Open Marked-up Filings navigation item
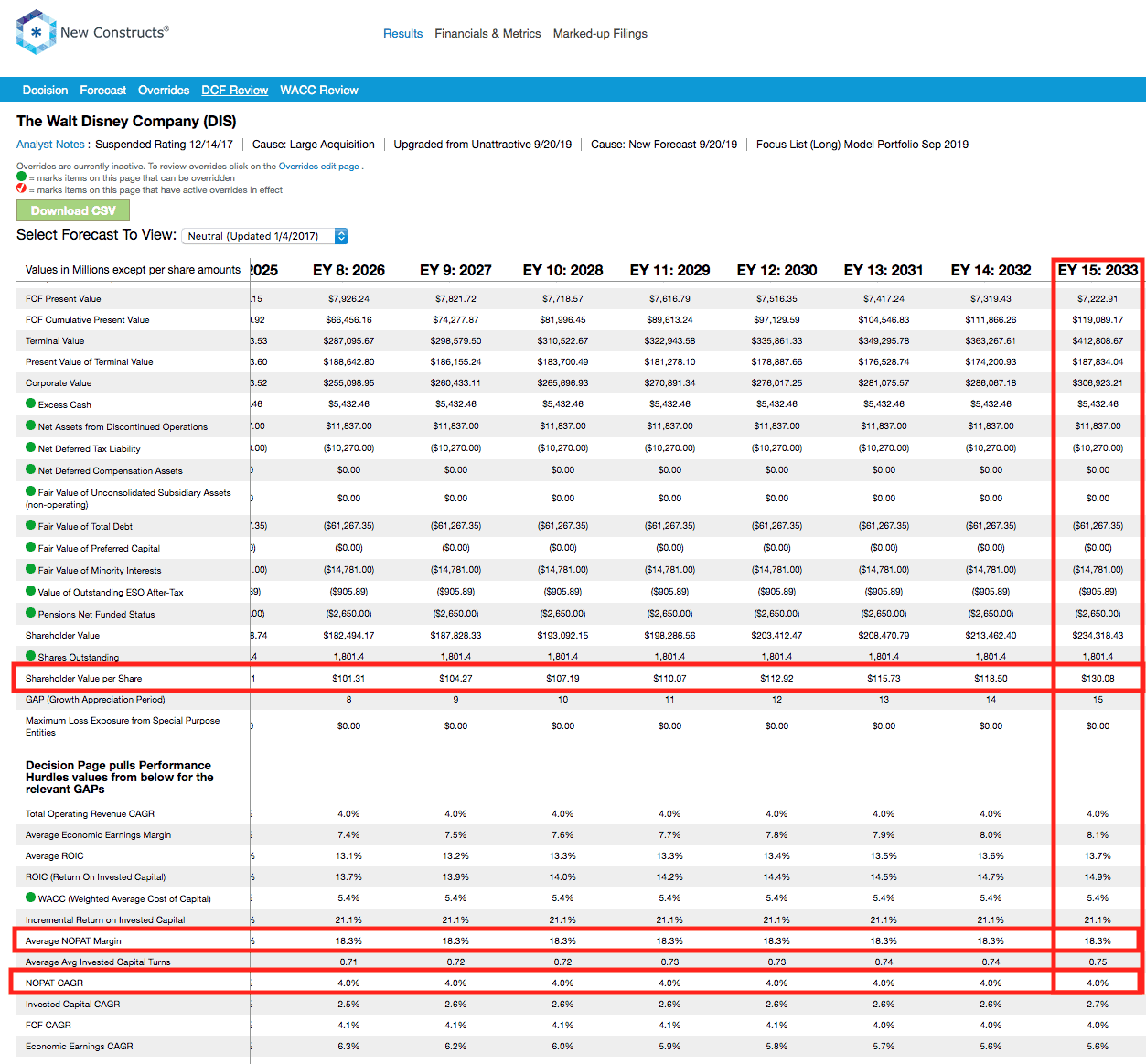Image resolution: width=1146 pixels, height=1064 pixels. point(600,34)
